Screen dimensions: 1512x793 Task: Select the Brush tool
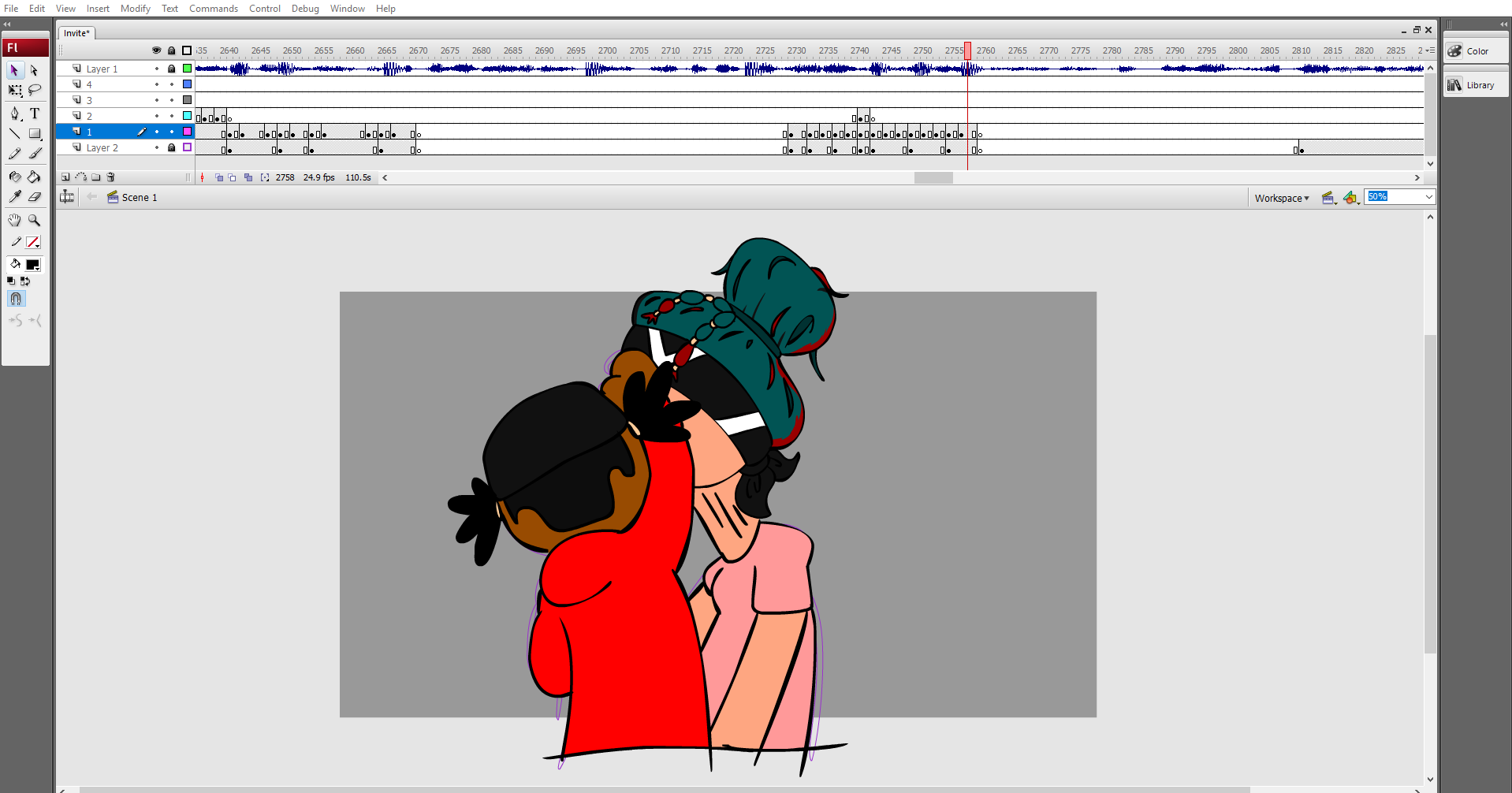(x=35, y=153)
